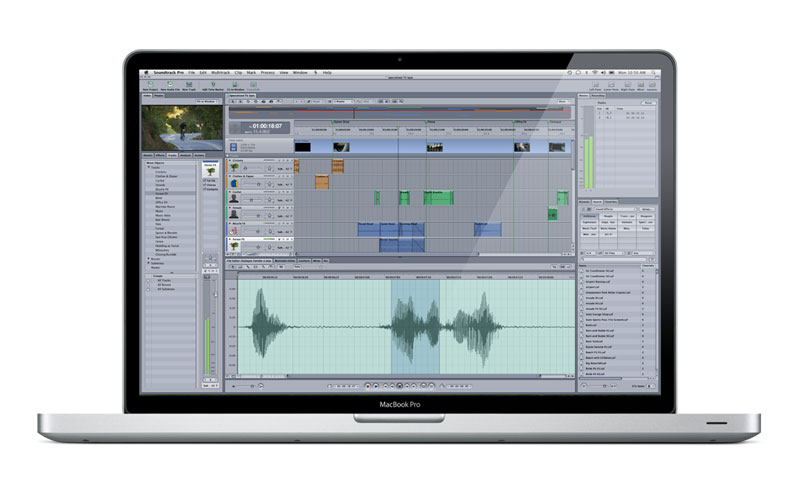This screenshot has height=487, width=800.
Task: Expand the Busses disclosure triangle
Action: coord(149,258)
